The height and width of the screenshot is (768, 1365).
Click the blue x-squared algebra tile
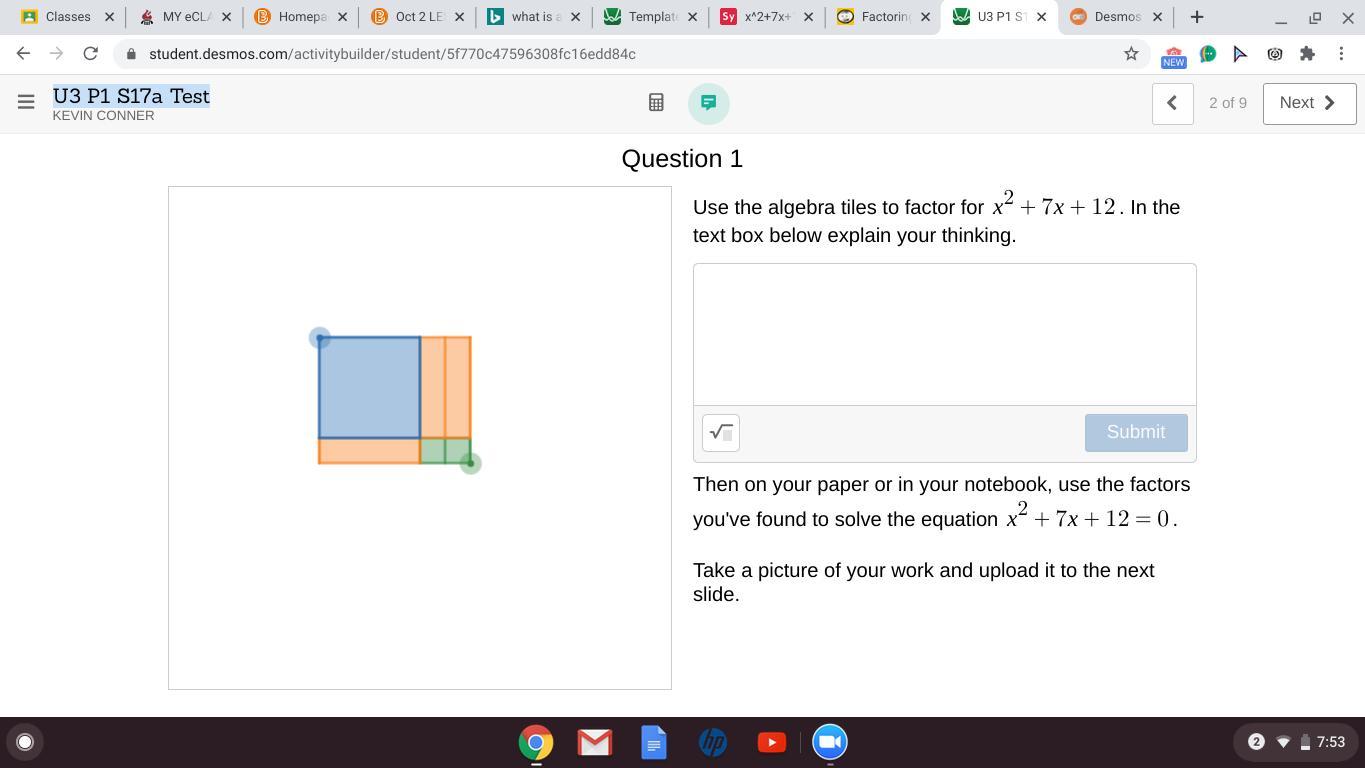coord(369,388)
